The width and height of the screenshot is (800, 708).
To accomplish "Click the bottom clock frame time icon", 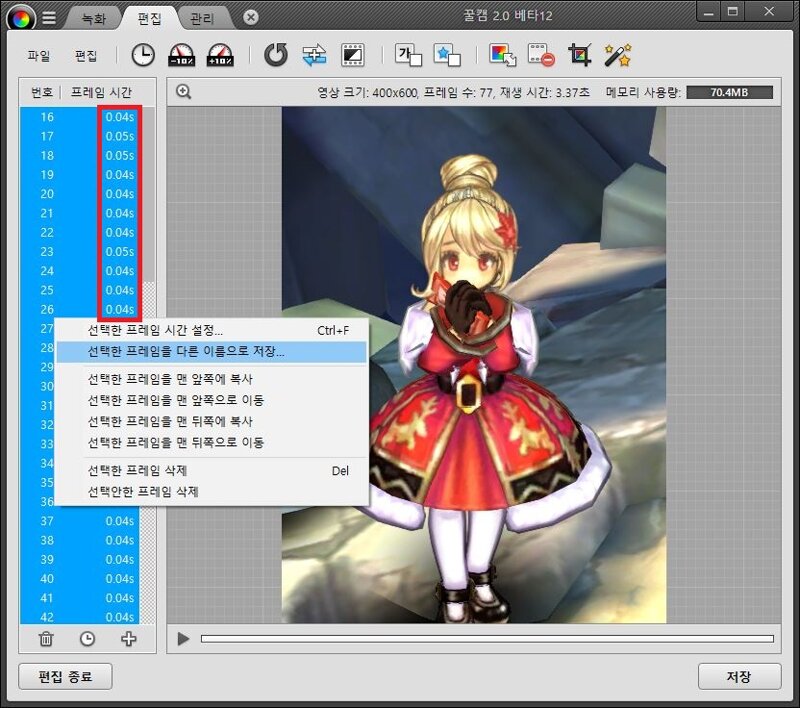I will click(87, 639).
